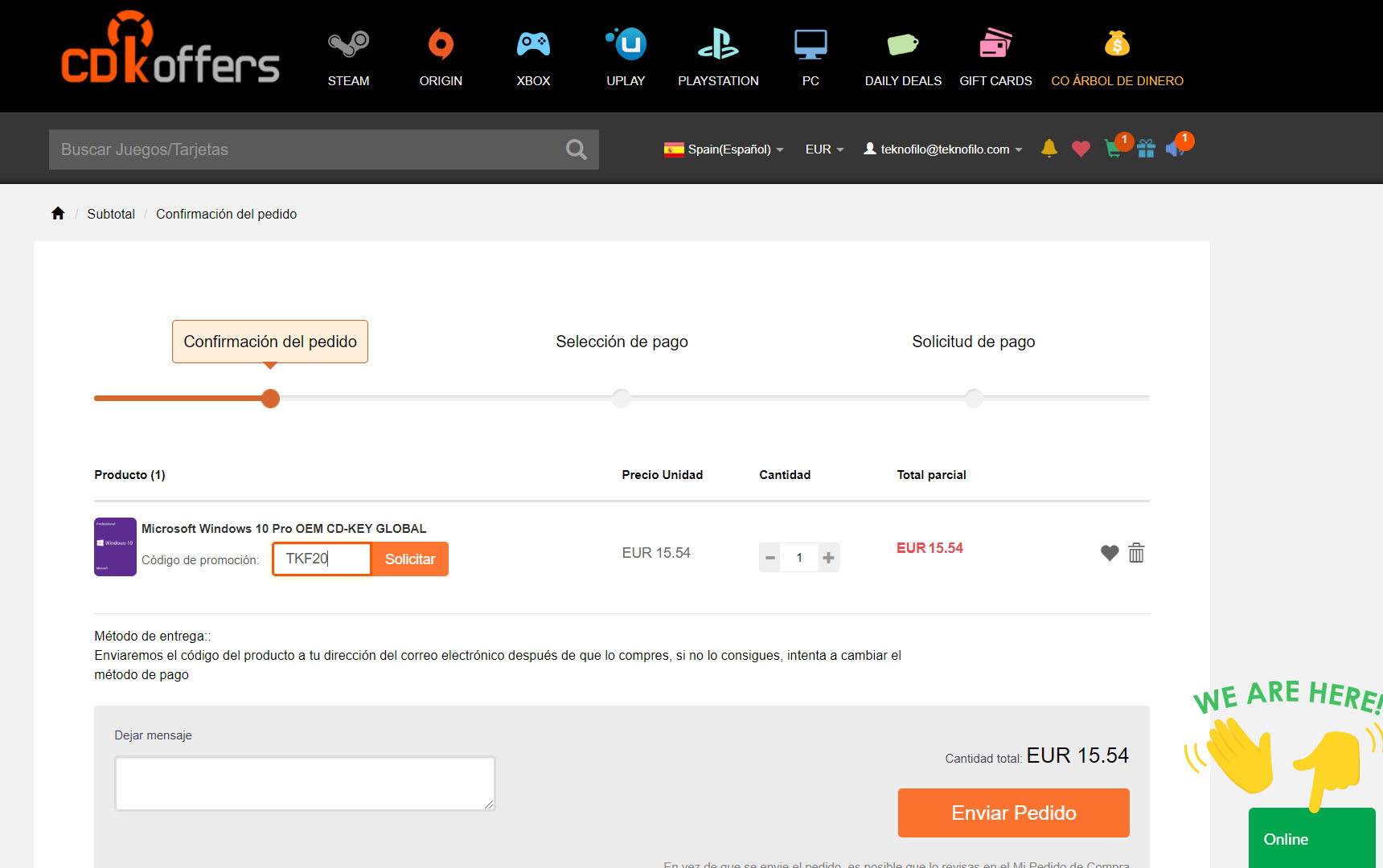Open the Origin category icon
This screenshot has width=1383, height=868.
[x=441, y=44]
